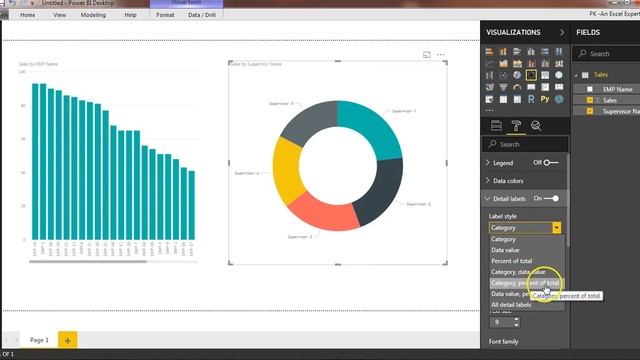Select the Multi-row card visual
The image size is (640, 360).
pos(545,87)
